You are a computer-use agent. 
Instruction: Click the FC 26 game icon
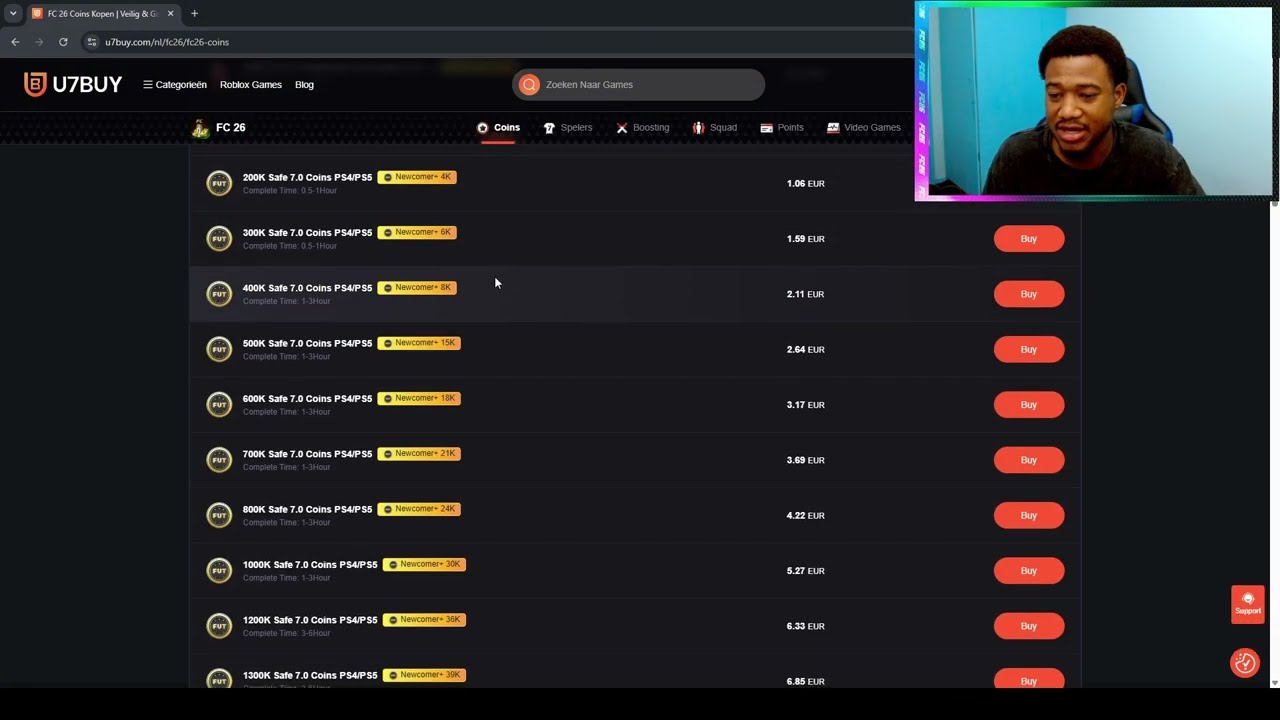201,128
